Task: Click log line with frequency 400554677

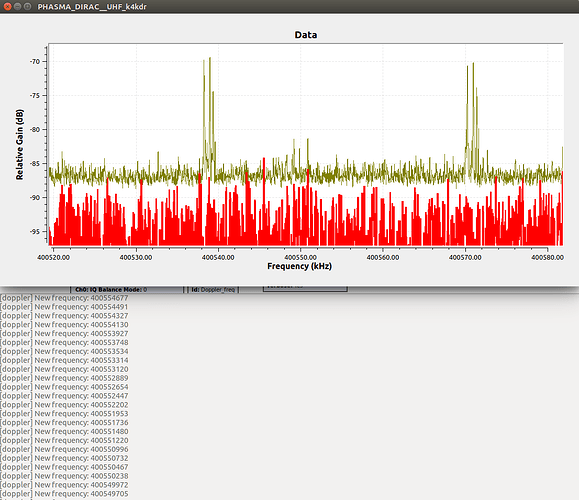Action: pos(64,298)
